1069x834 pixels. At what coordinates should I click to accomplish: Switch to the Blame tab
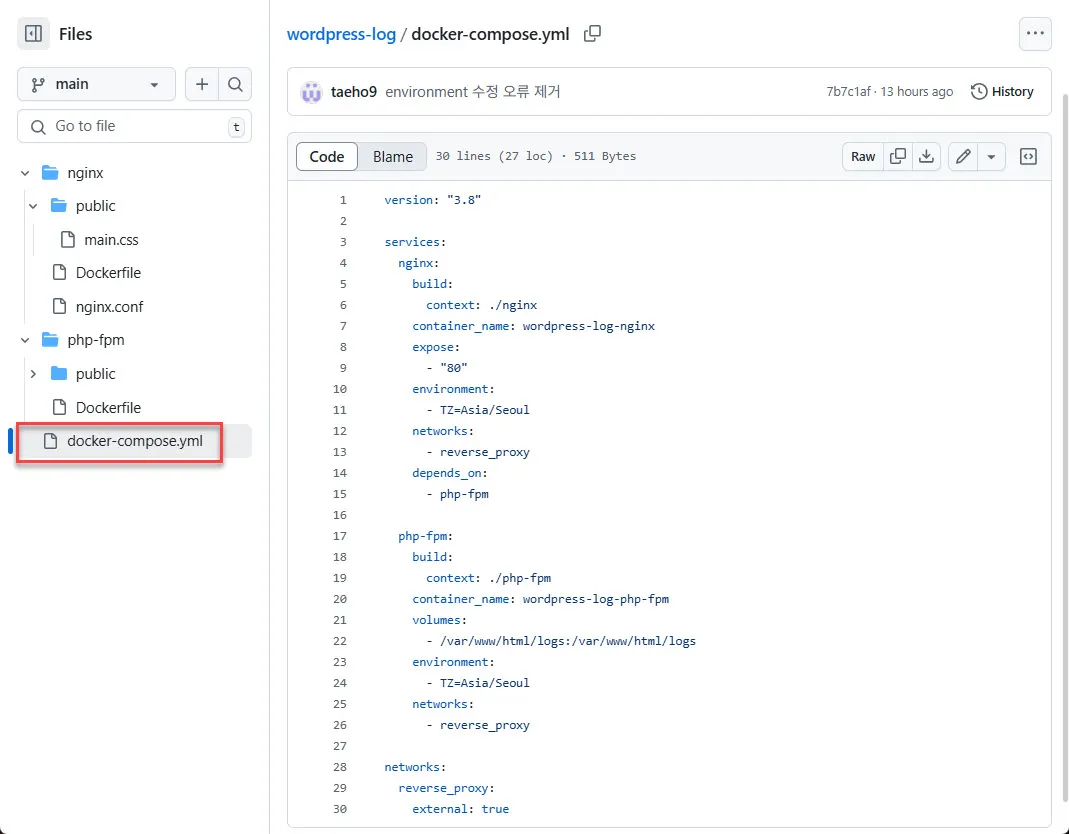pyautogui.click(x=393, y=156)
